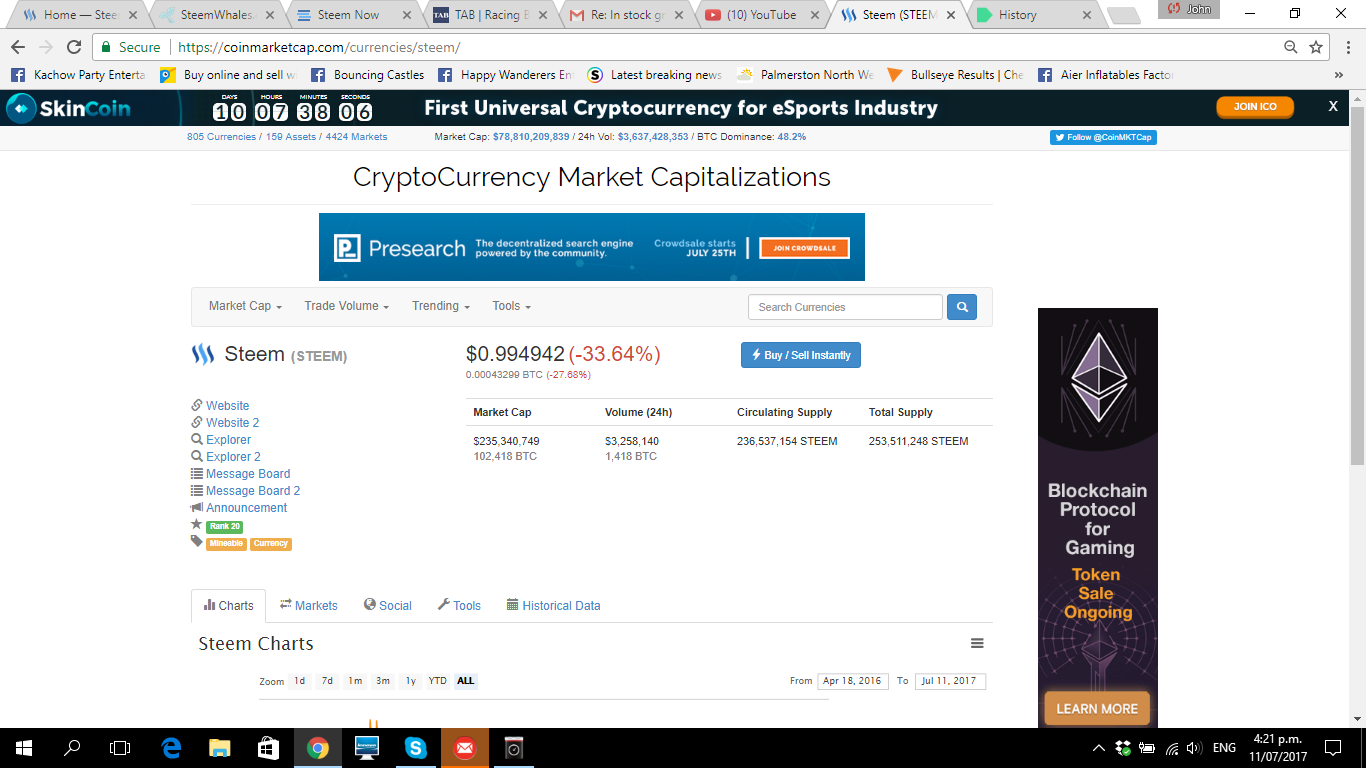Open the Bullseye Results bookmark

coord(955,75)
